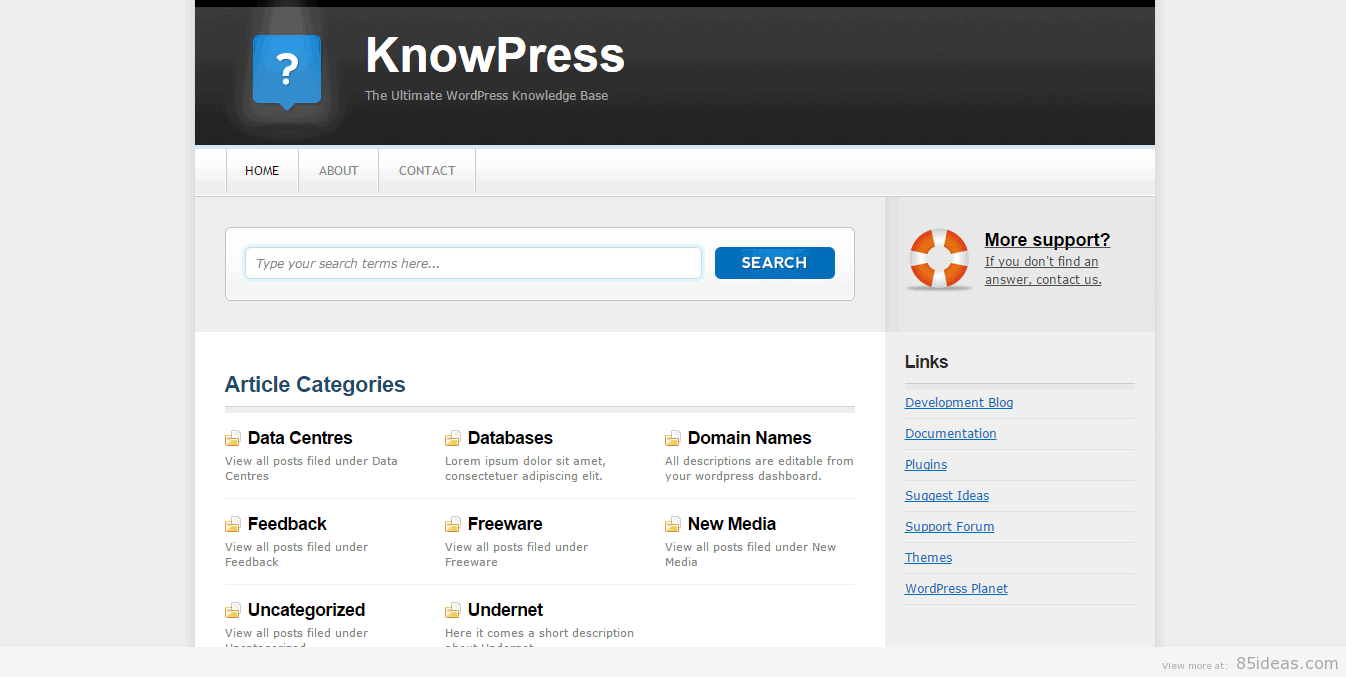
Task: Open the Feedback category
Action: pos(287,524)
